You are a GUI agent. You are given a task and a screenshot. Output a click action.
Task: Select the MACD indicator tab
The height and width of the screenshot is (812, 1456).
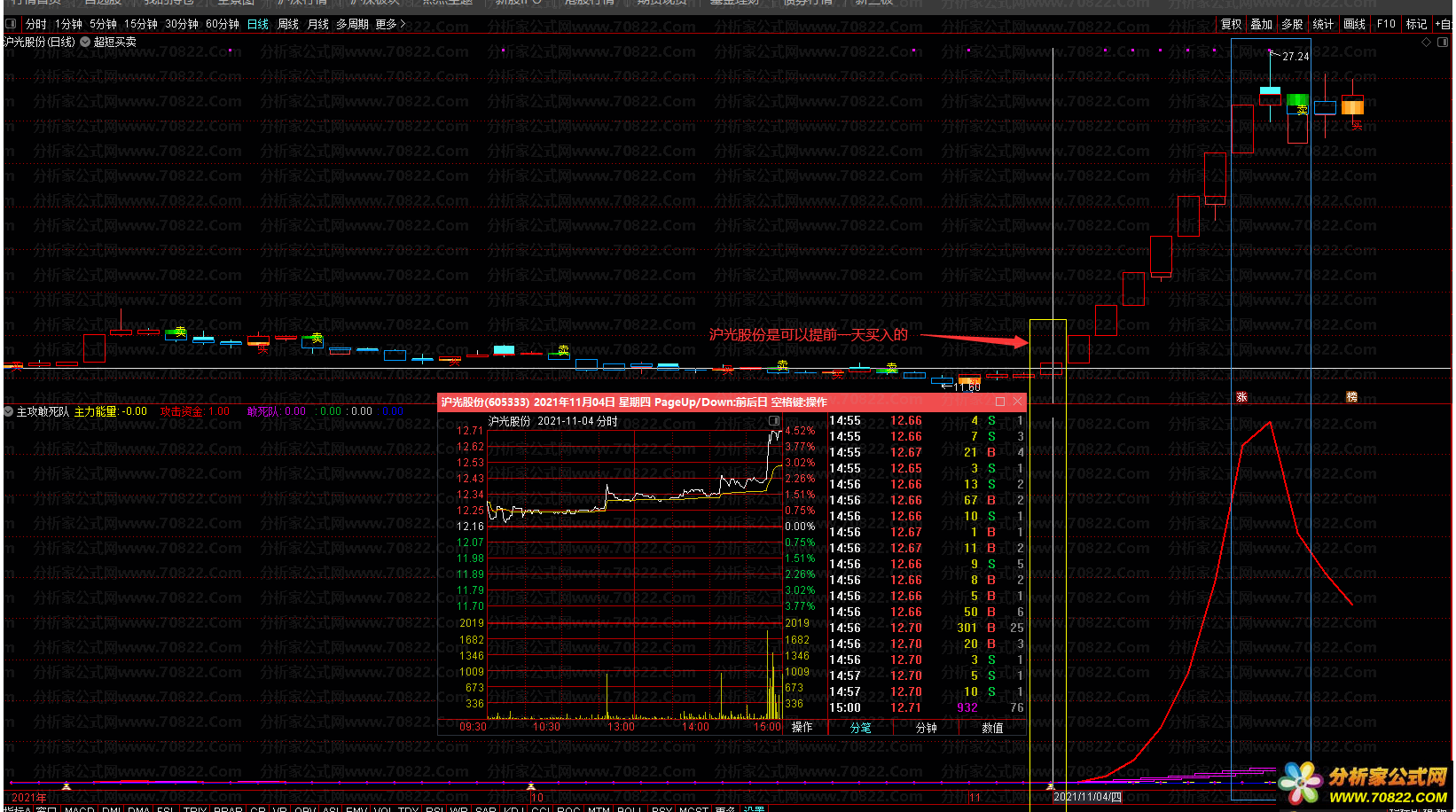(79, 808)
